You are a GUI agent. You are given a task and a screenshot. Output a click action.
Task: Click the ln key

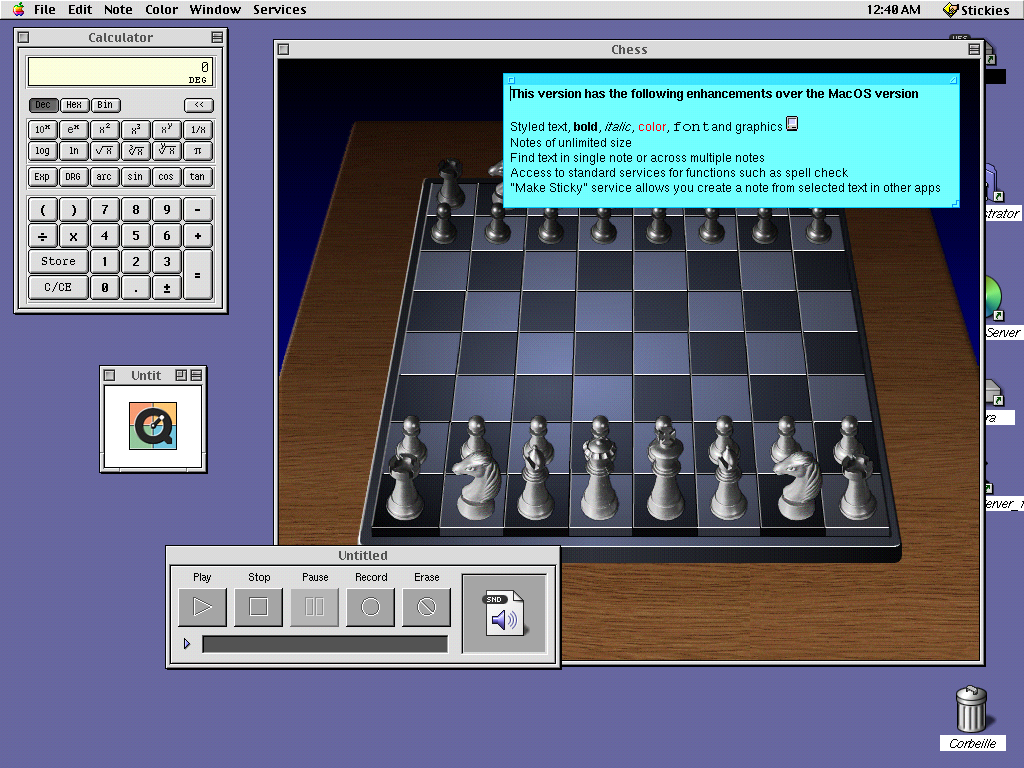73,151
